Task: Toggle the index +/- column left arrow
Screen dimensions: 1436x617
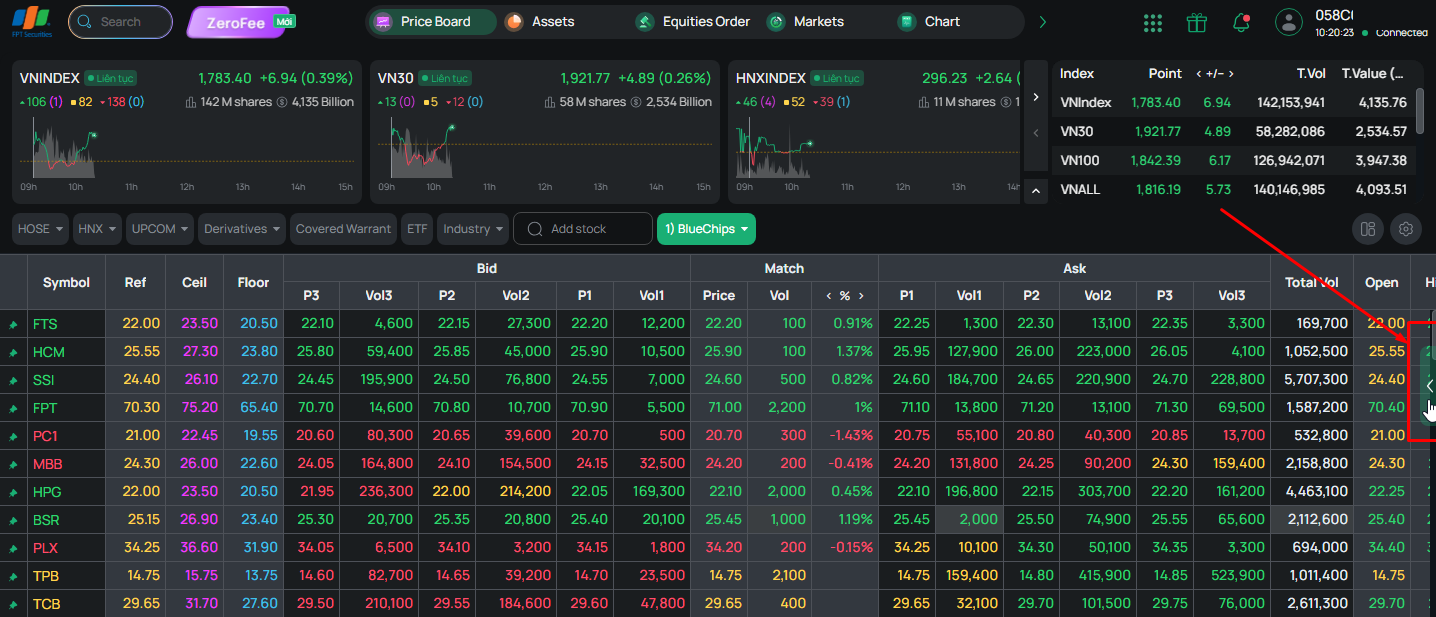Action: click(x=1199, y=74)
